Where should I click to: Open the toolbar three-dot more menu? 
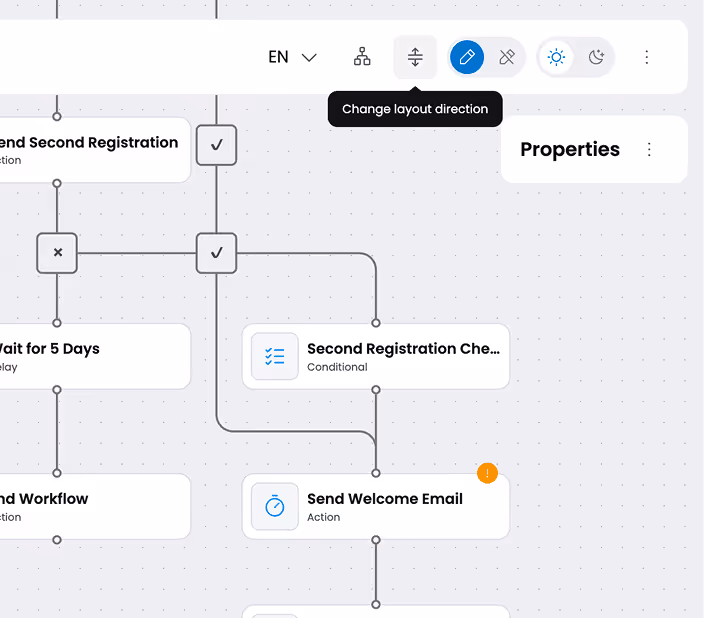point(647,57)
